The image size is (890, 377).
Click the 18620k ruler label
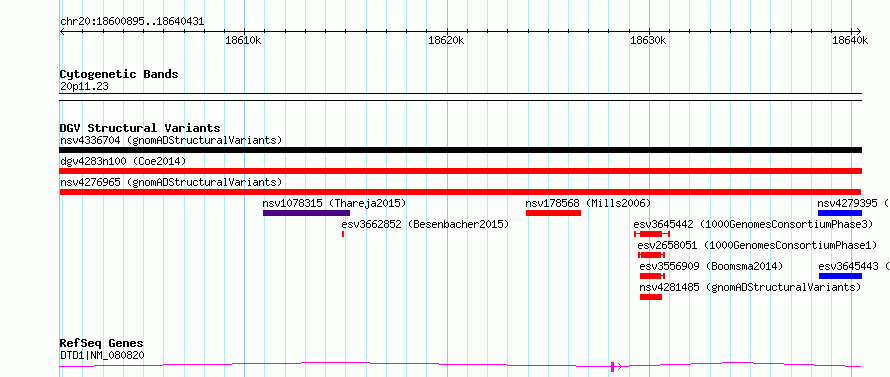coord(446,41)
